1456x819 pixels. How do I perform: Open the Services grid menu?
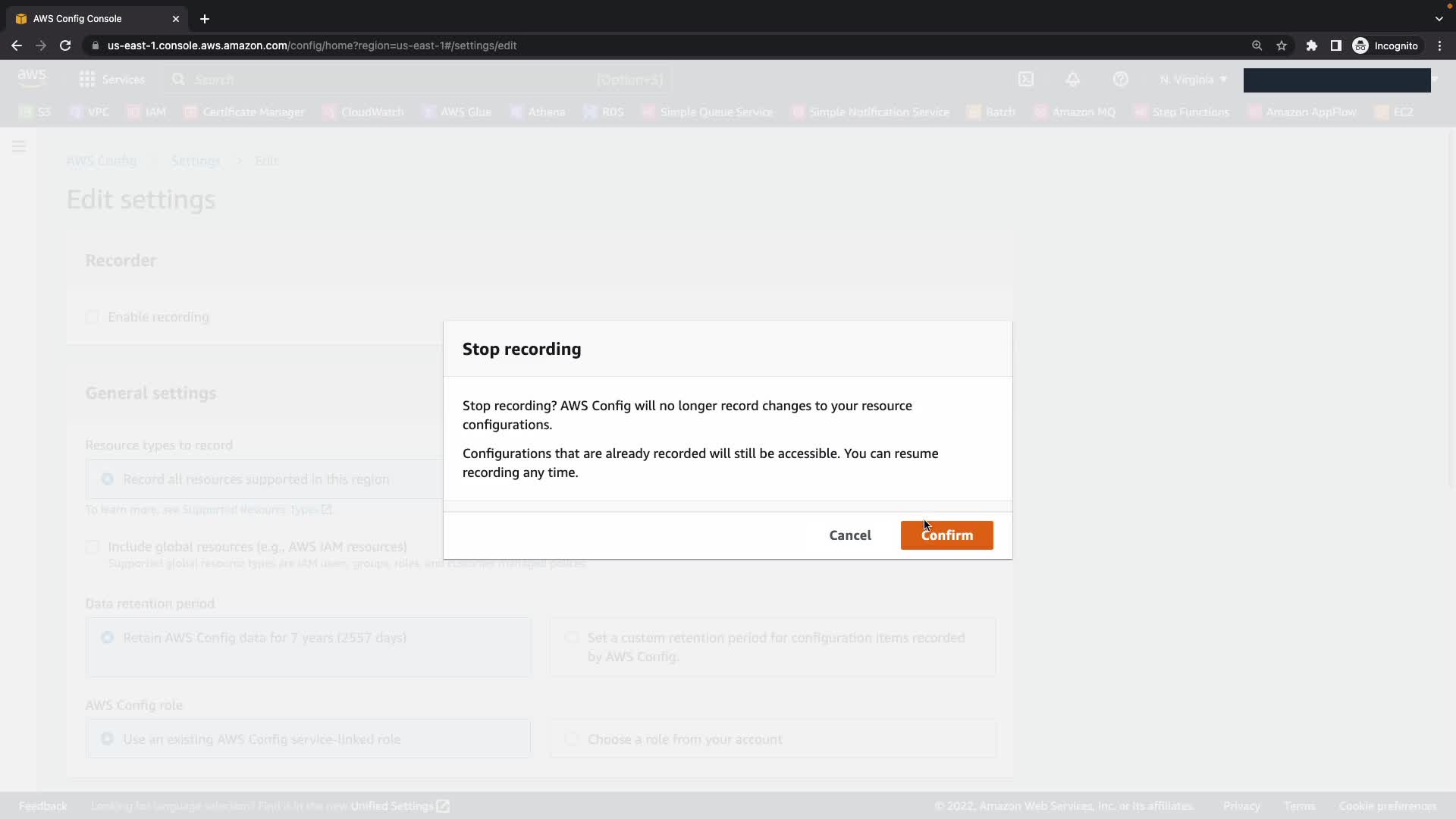point(111,79)
